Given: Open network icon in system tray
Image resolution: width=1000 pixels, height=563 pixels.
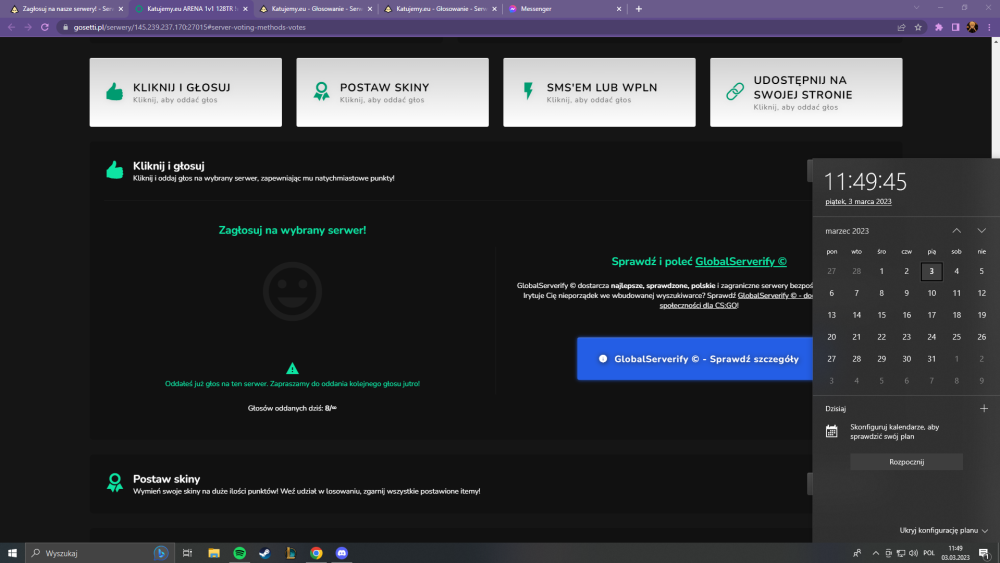Looking at the screenshot, I should point(901,553).
